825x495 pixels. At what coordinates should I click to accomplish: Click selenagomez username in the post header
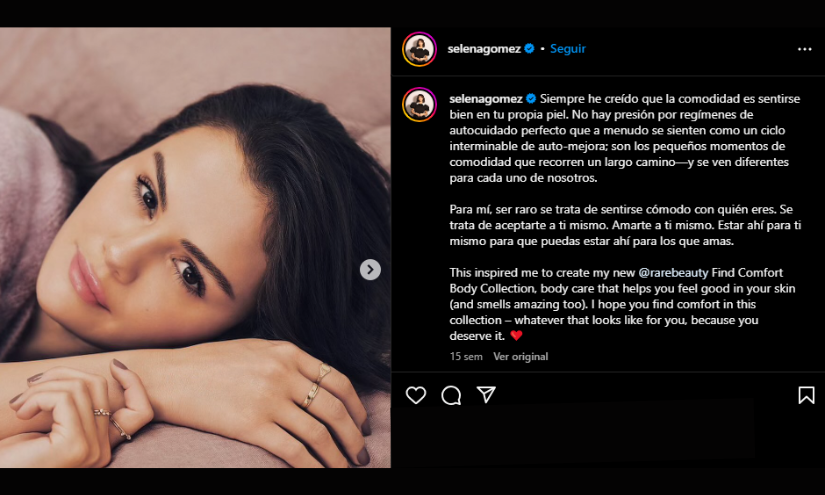coord(485,49)
